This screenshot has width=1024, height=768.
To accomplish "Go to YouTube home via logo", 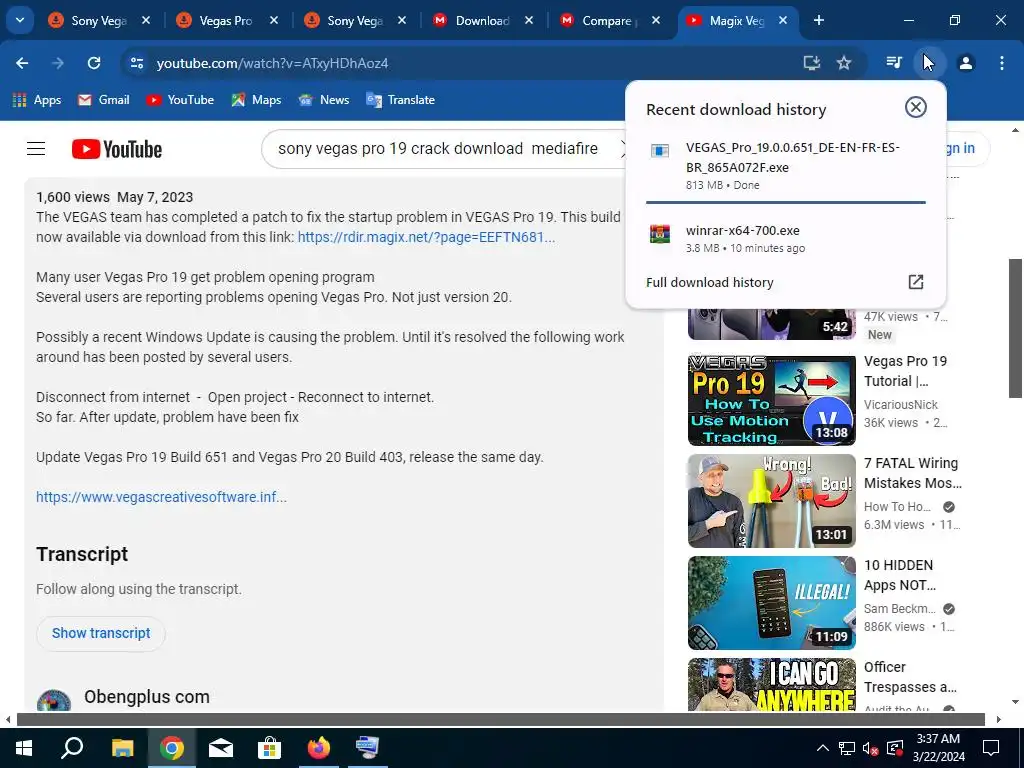I will 118,149.
